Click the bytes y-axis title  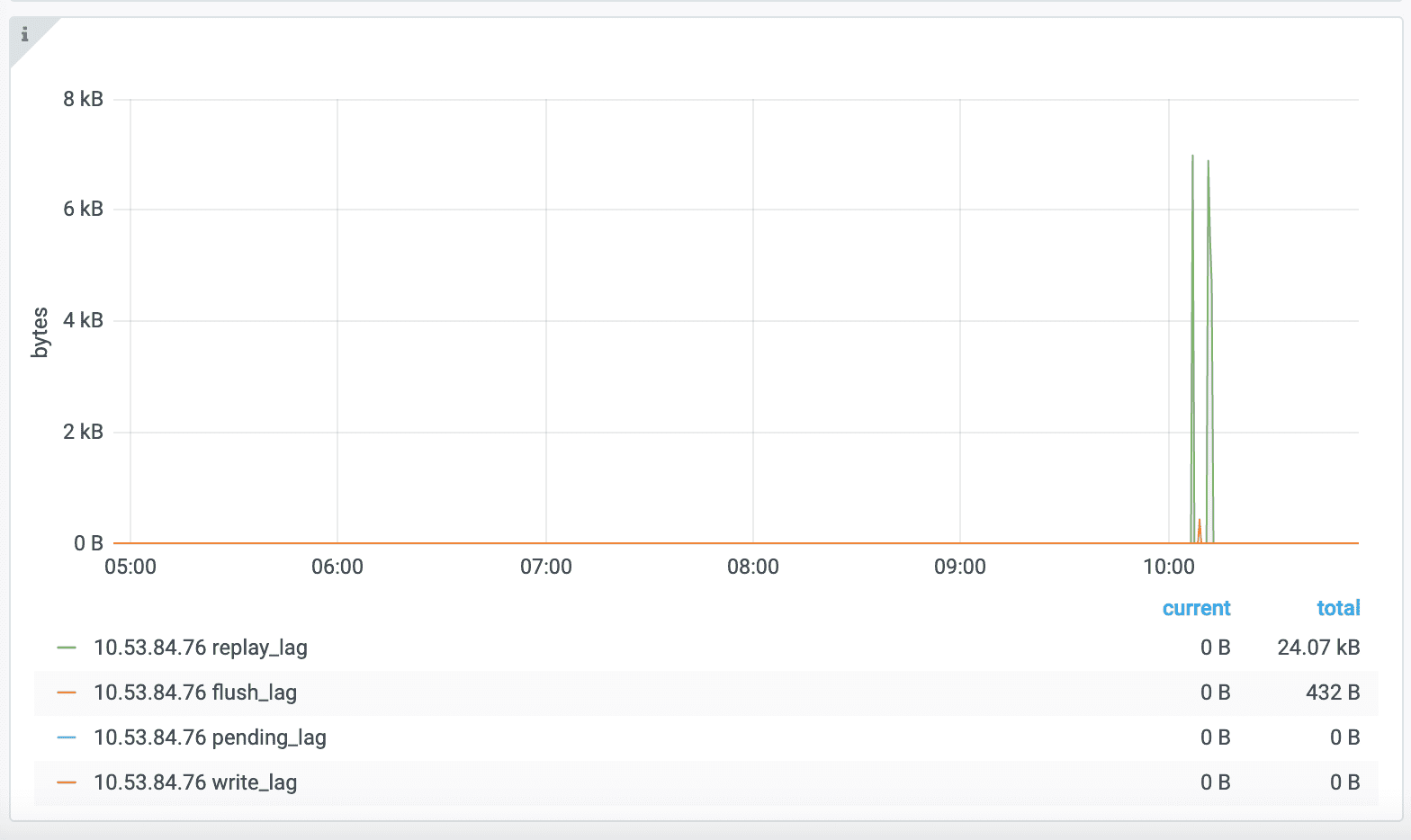[x=40, y=332]
